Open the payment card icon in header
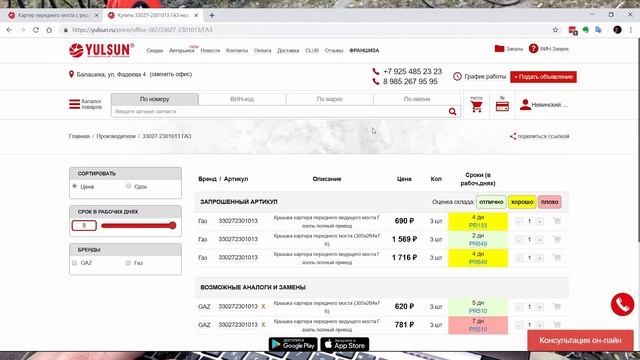The width and height of the screenshot is (640, 360). (502, 107)
